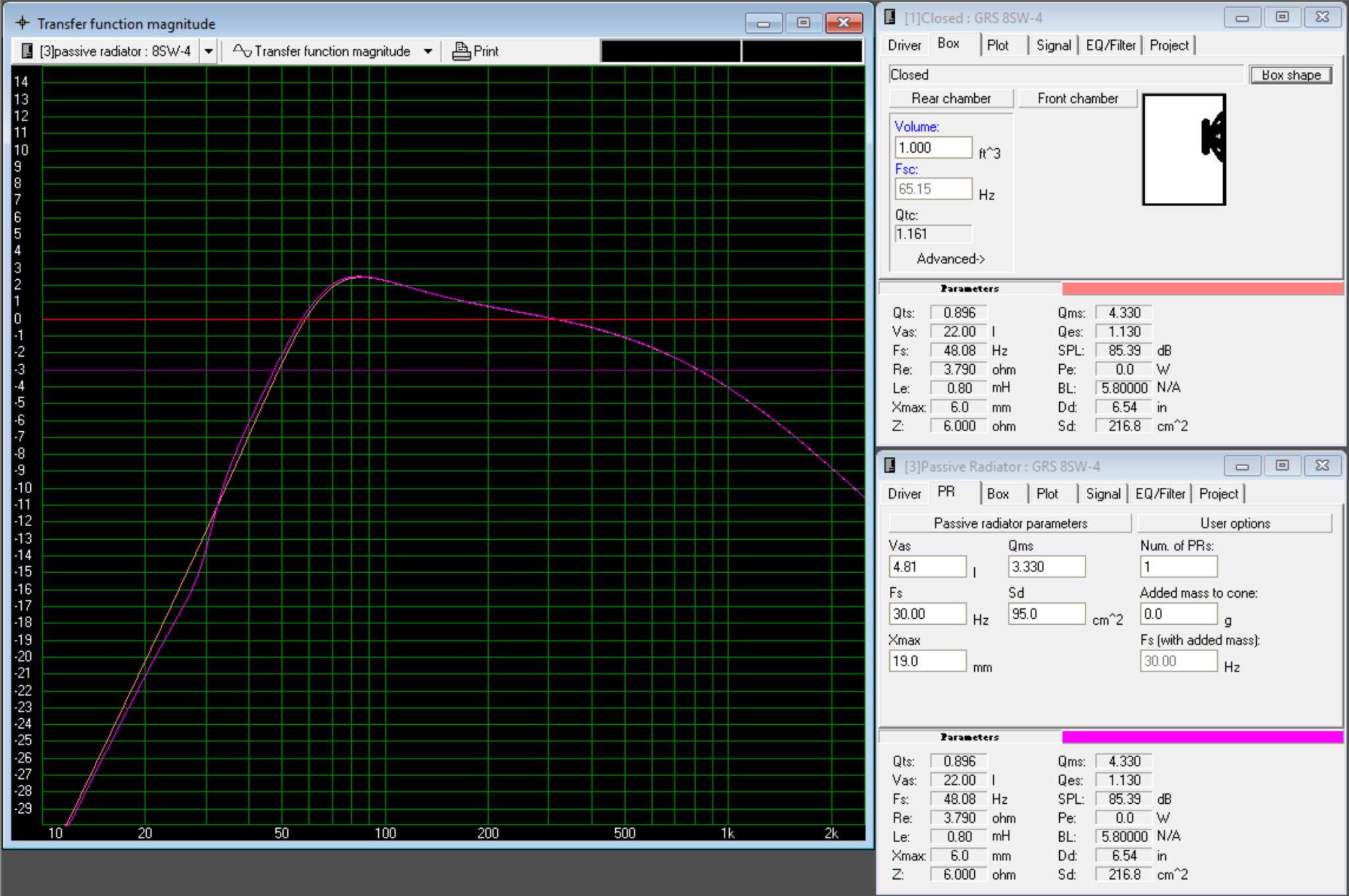Click Z value 6.000 in Passive Radiator window

click(x=958, y=874)
